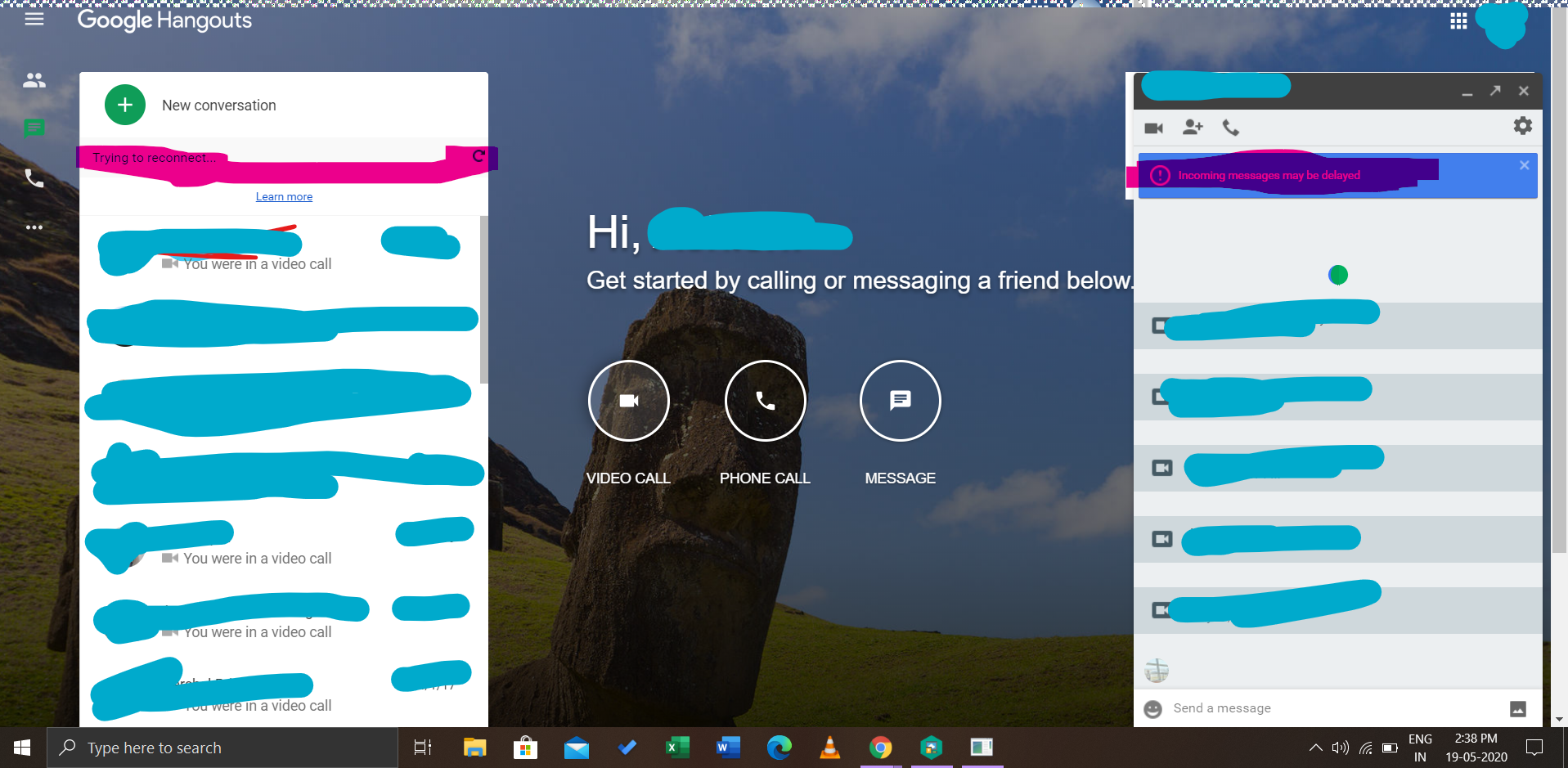Open Wi-Fi network settings in tray

pos(1365,748)
